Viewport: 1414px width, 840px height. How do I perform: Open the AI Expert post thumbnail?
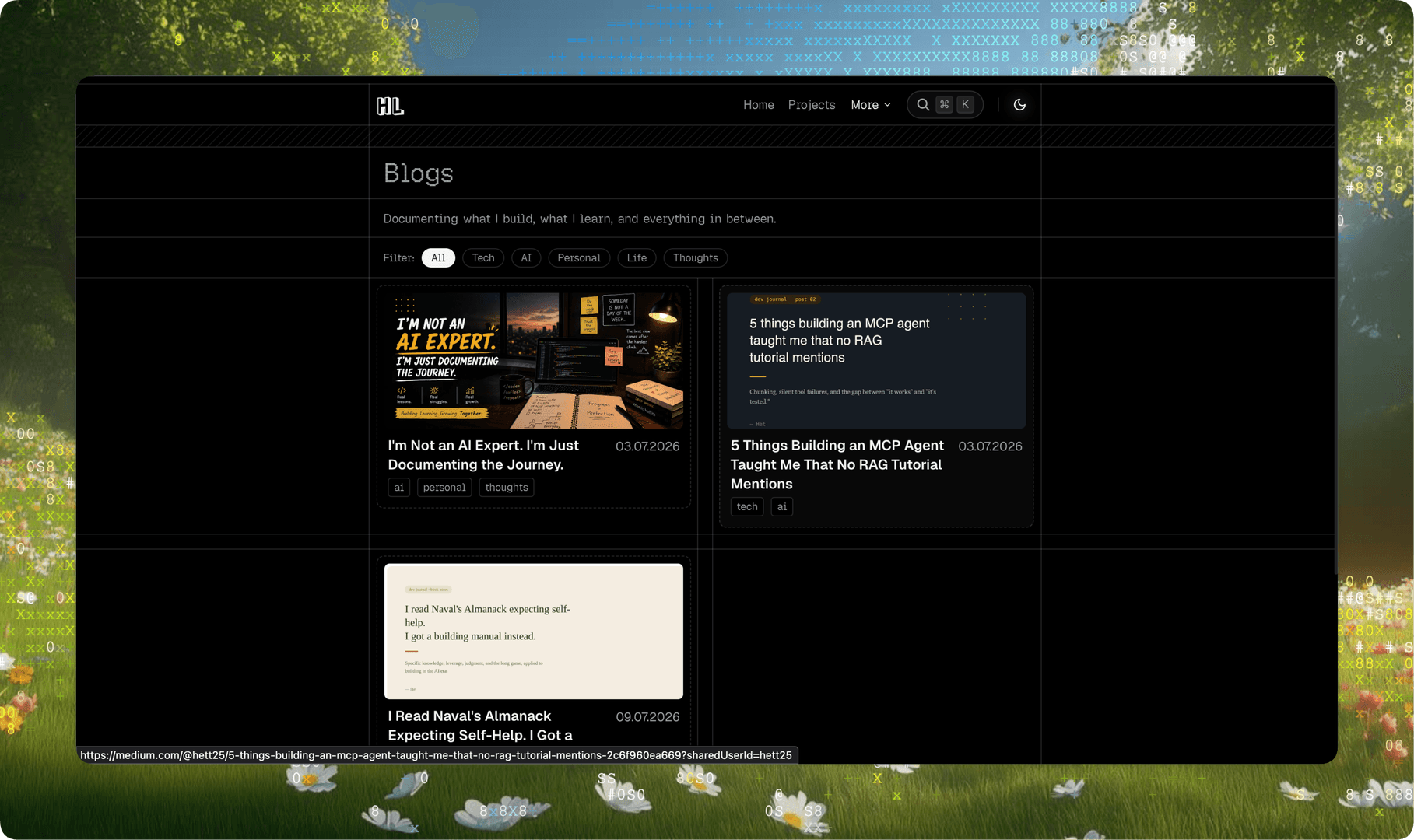coord(534,361)
